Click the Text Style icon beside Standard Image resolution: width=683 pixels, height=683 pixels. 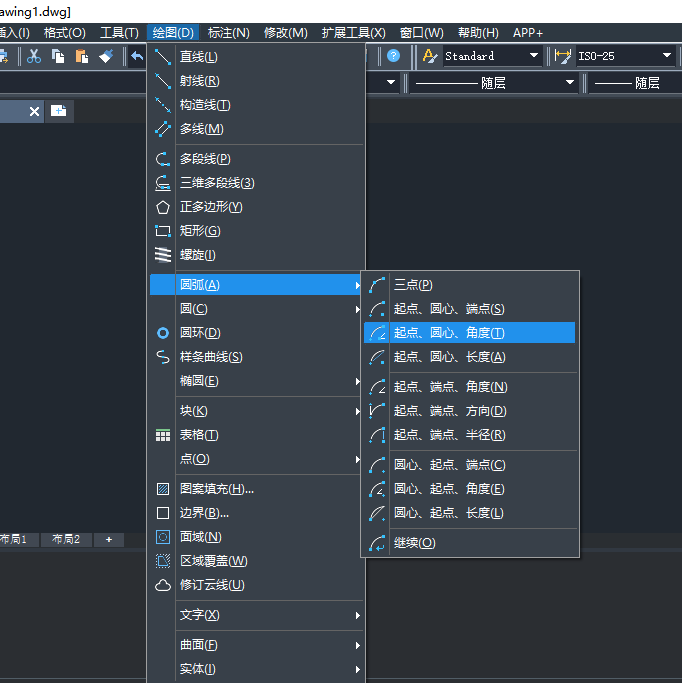tap(429, 56)
